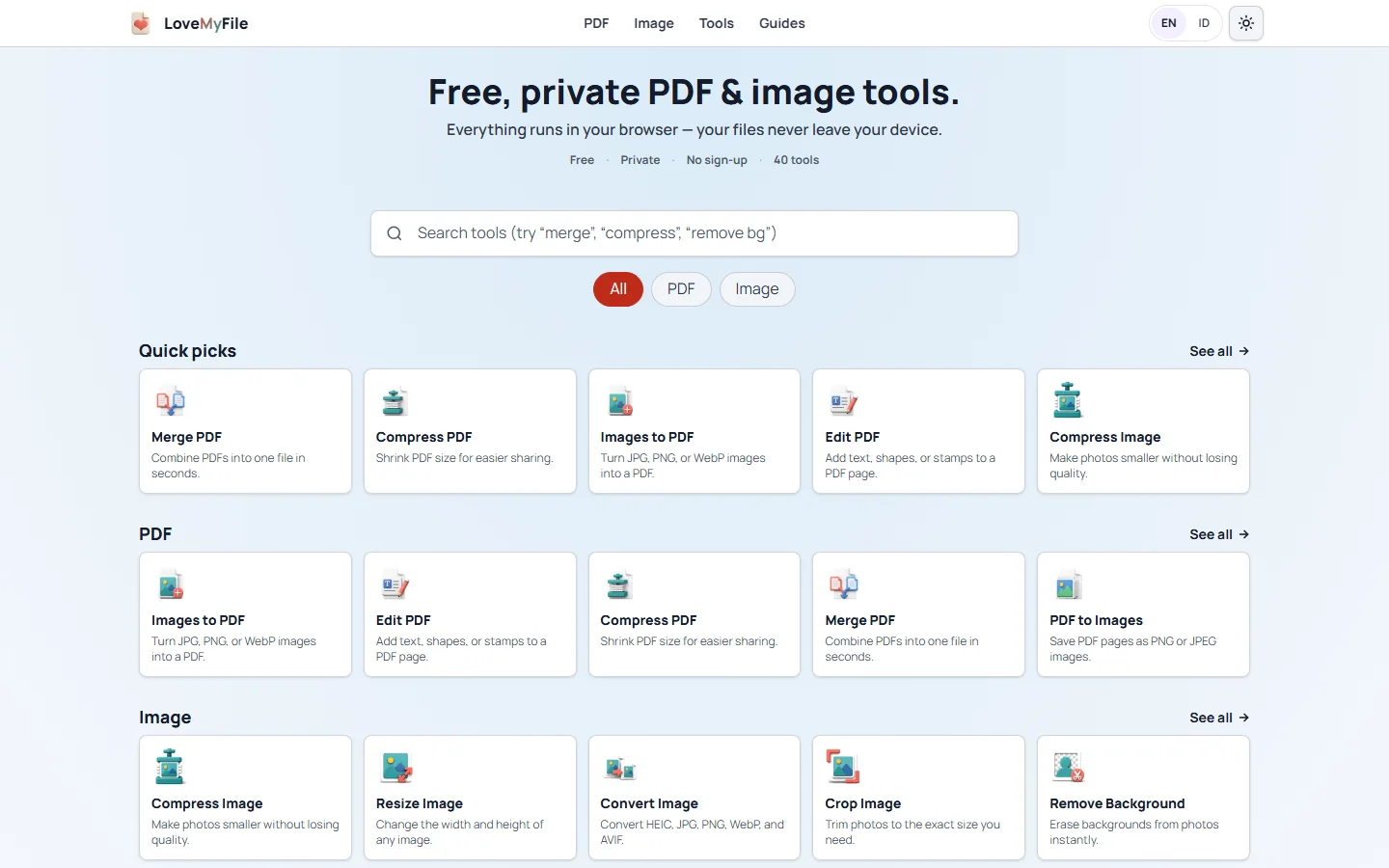Open Merge PDF title in Quick picks
Viewport: 1389px width, 868px height.
pos(186,437)
